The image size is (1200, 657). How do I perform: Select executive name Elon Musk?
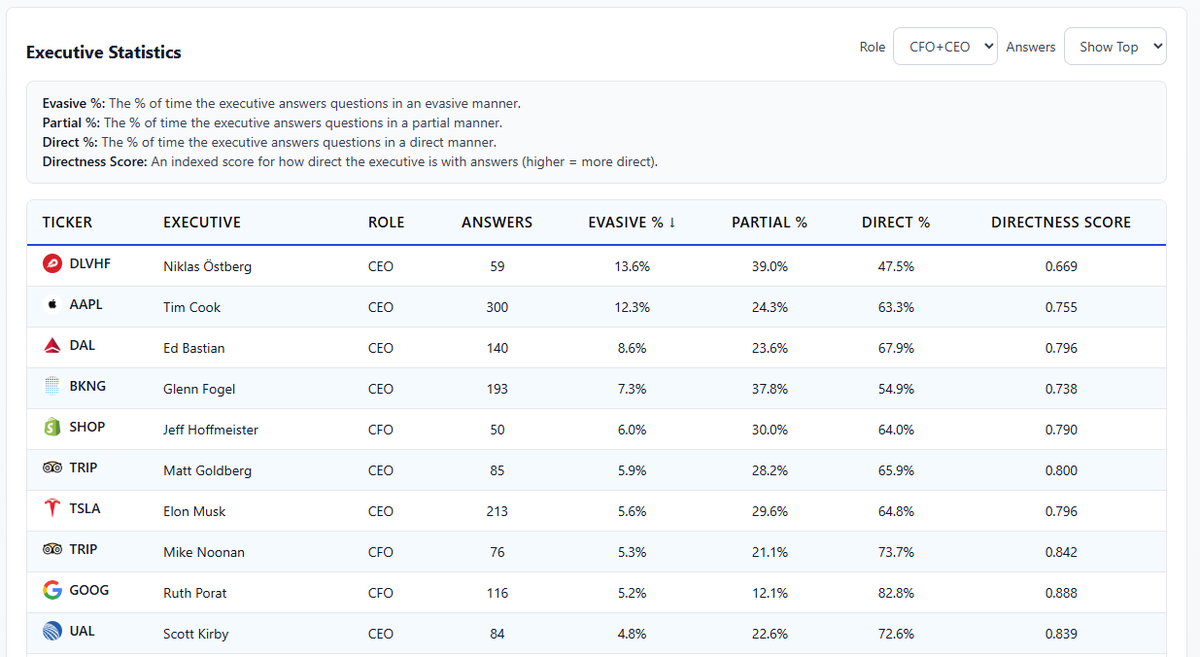[x=194, y=512]
